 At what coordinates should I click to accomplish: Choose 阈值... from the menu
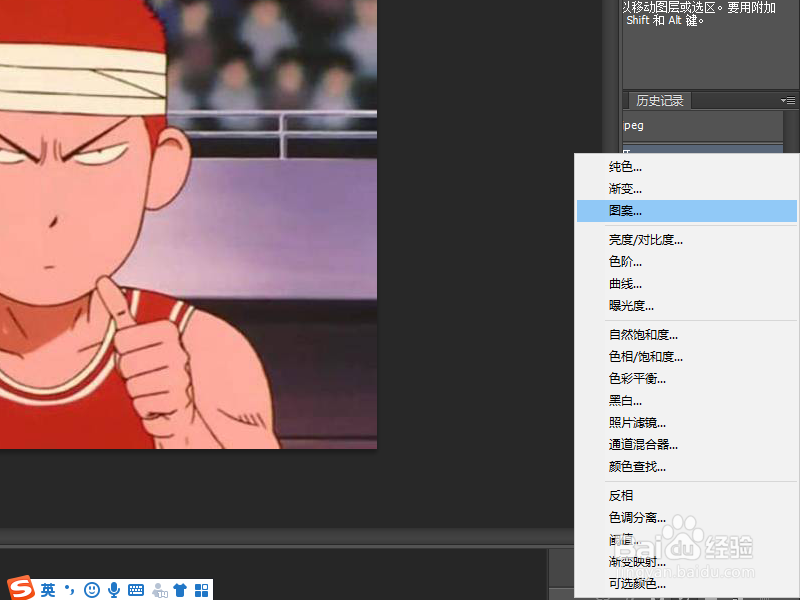[x=687, y=539]
